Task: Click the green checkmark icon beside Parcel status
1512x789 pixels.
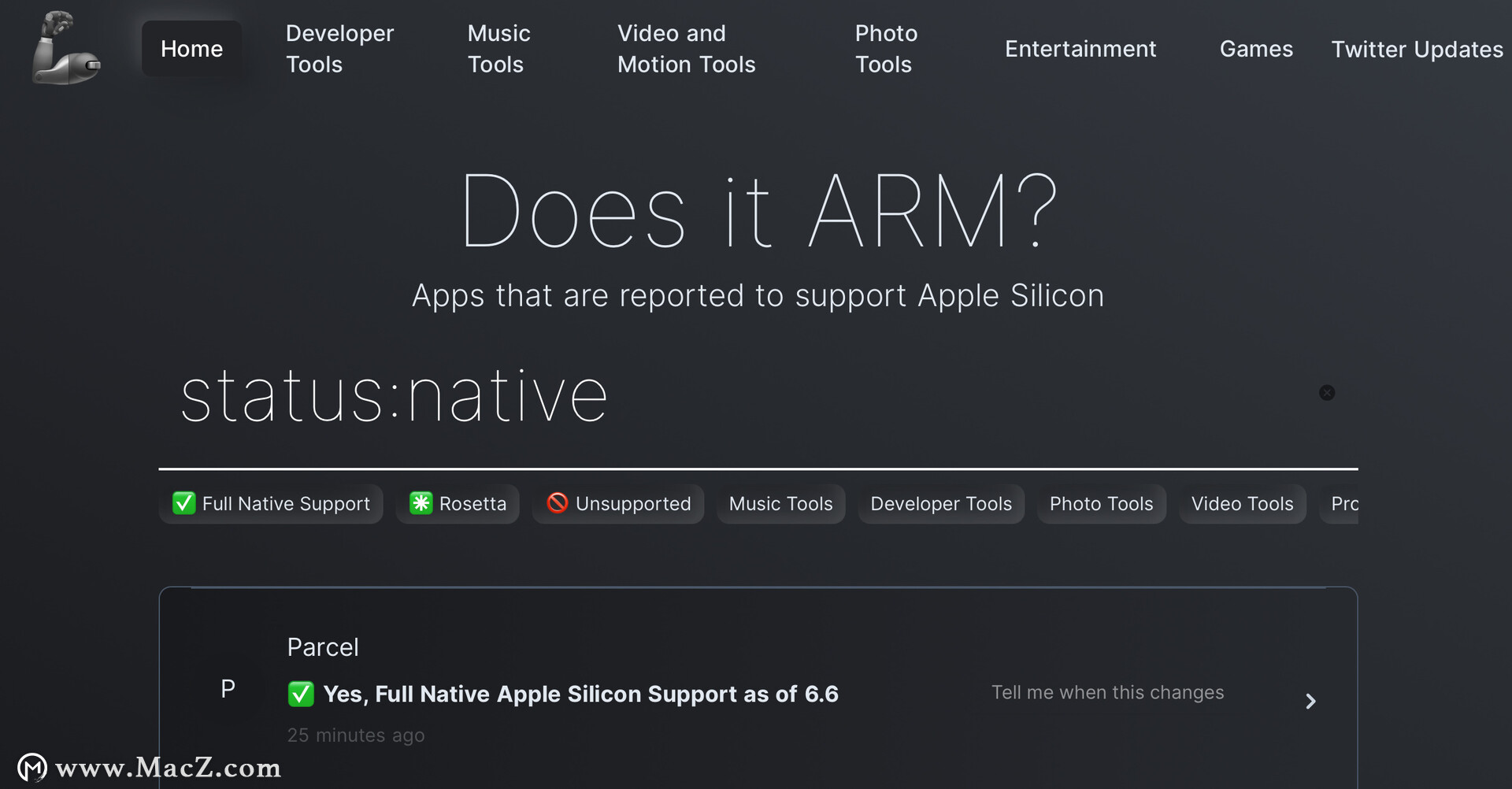Action: click(301, 694)
